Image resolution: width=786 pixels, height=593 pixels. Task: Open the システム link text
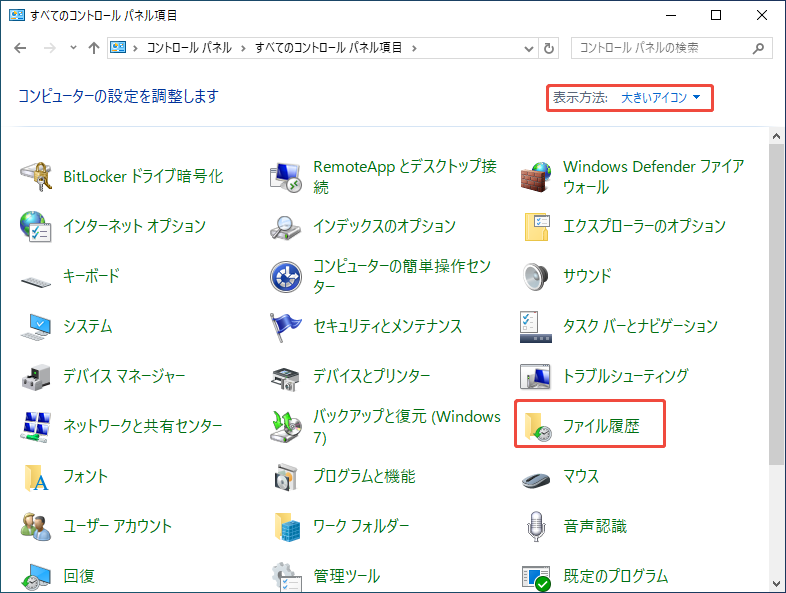[x=87, y=326]
